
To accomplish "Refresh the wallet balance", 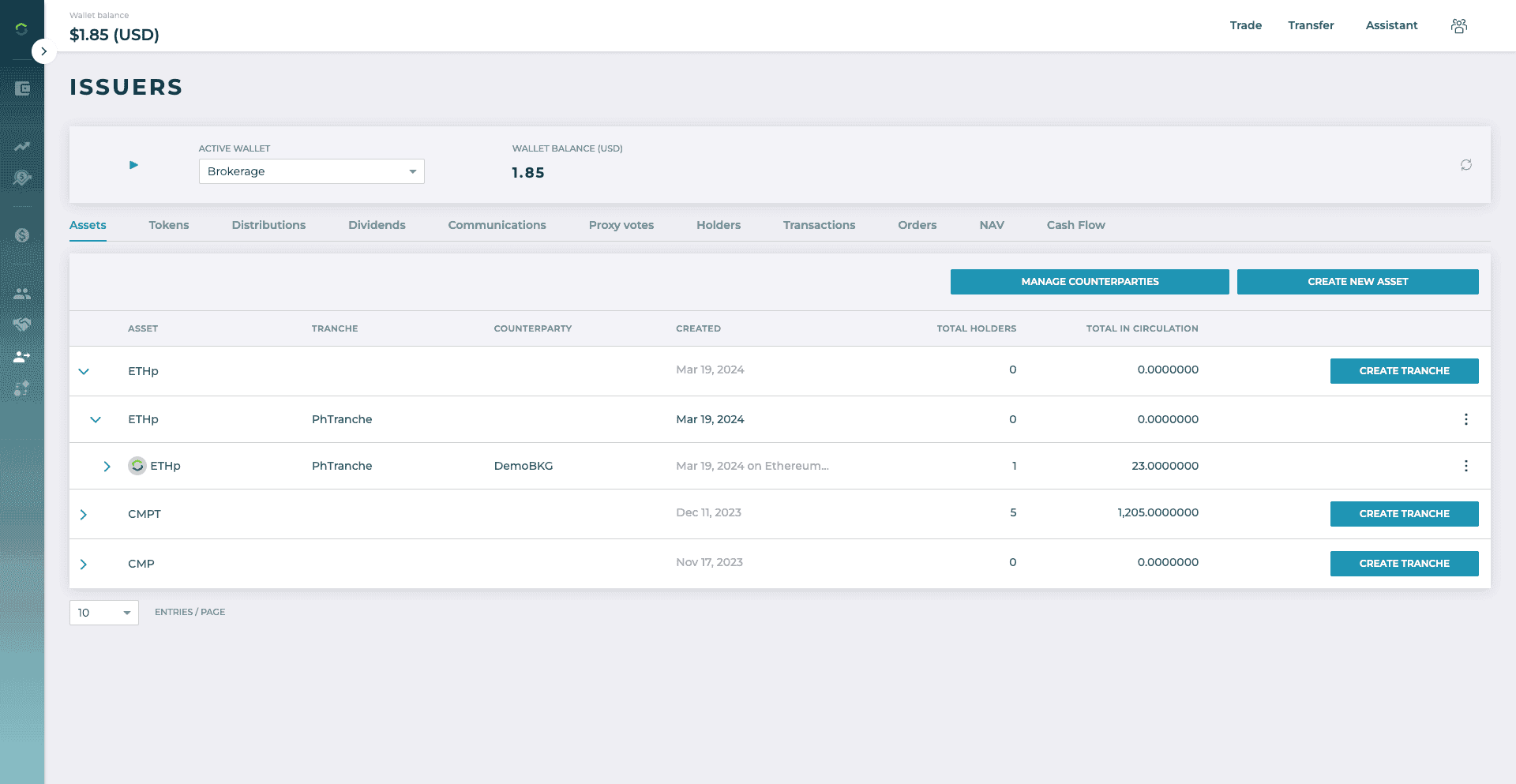I will click(x=1466, y=165).
